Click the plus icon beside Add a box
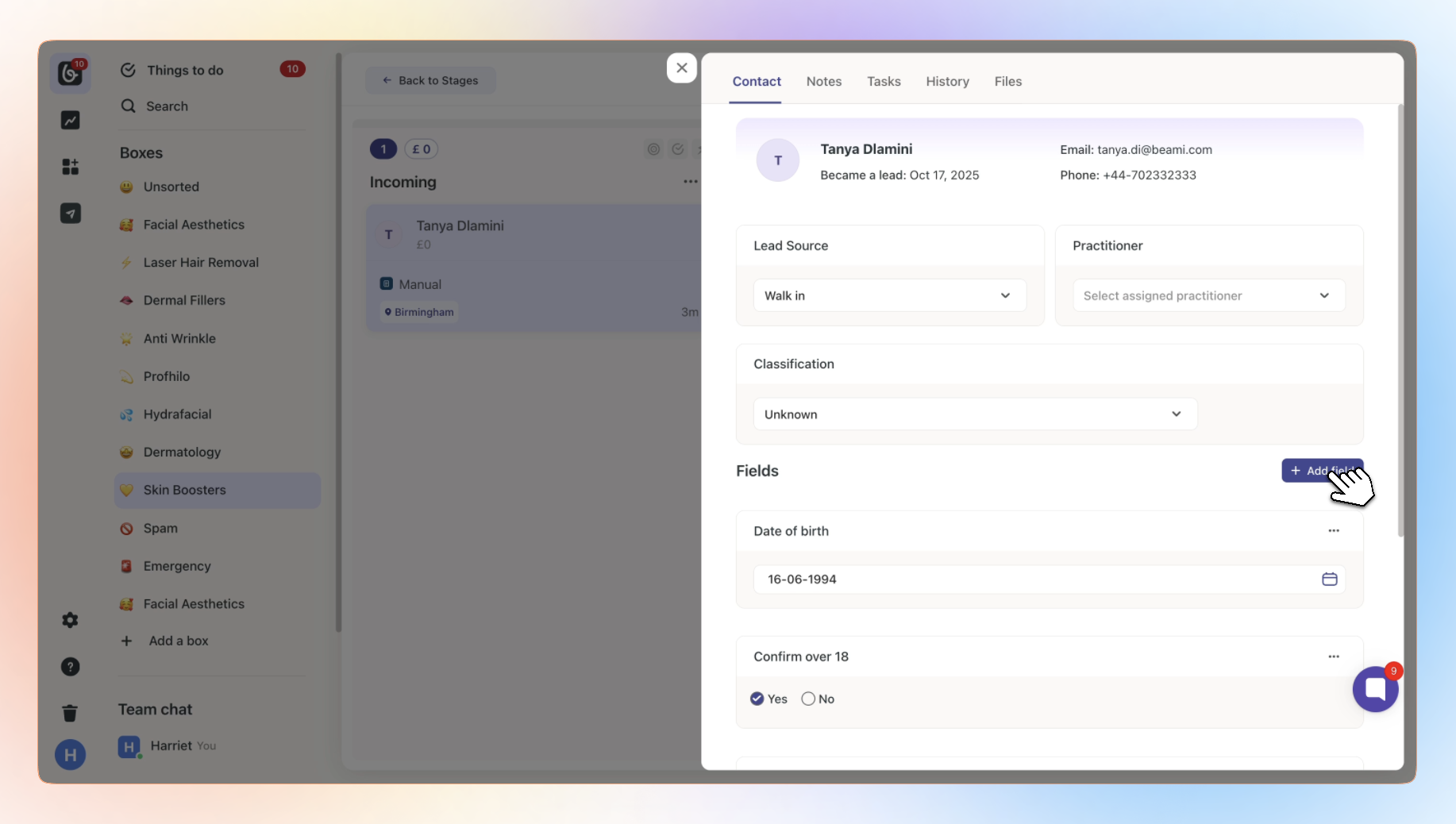The image size is (1456, 824). click(x=126, y=641)
